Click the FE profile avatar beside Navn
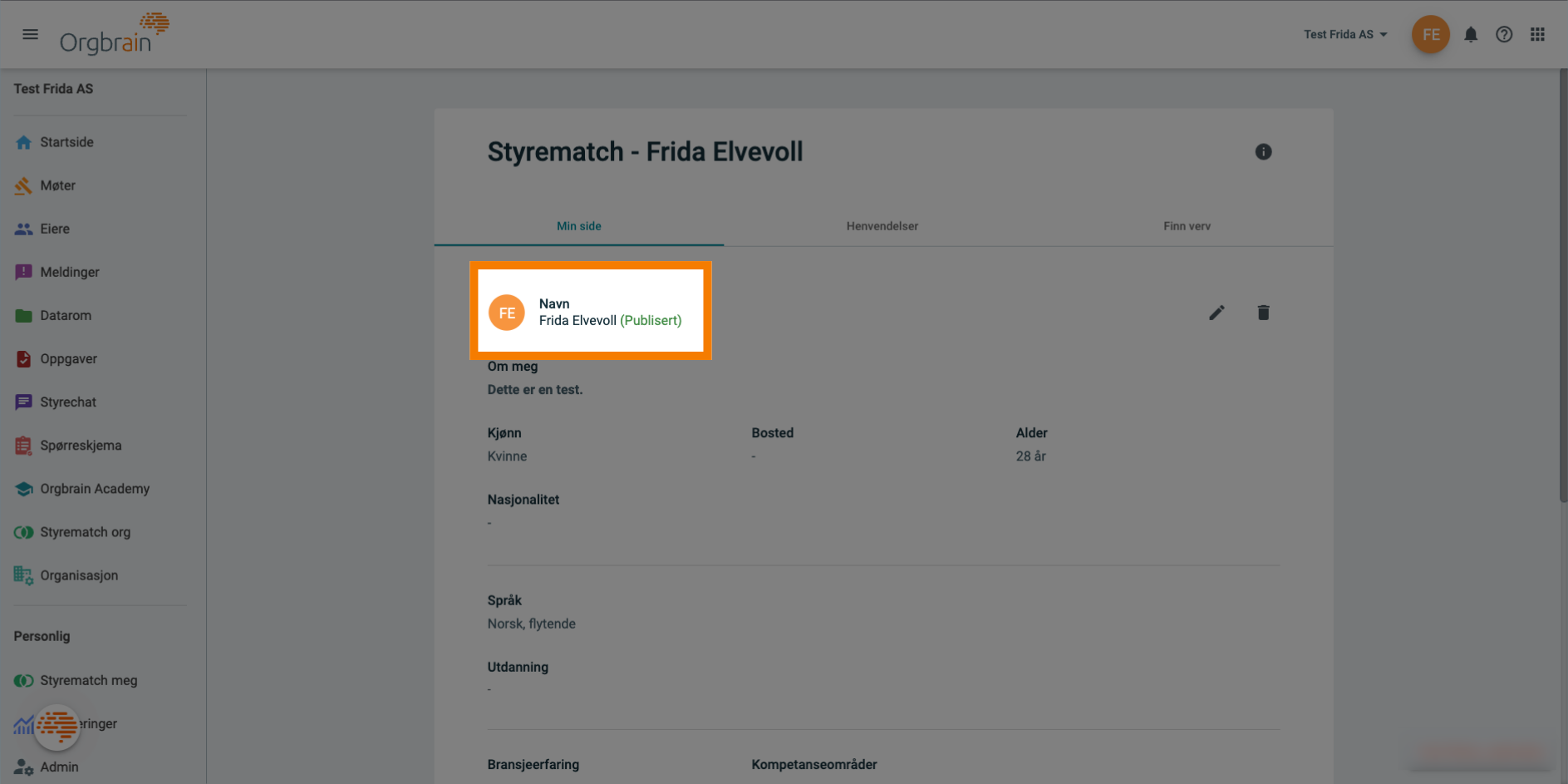This screenshot has height=784, width=1568. click(x=507, y=313)
